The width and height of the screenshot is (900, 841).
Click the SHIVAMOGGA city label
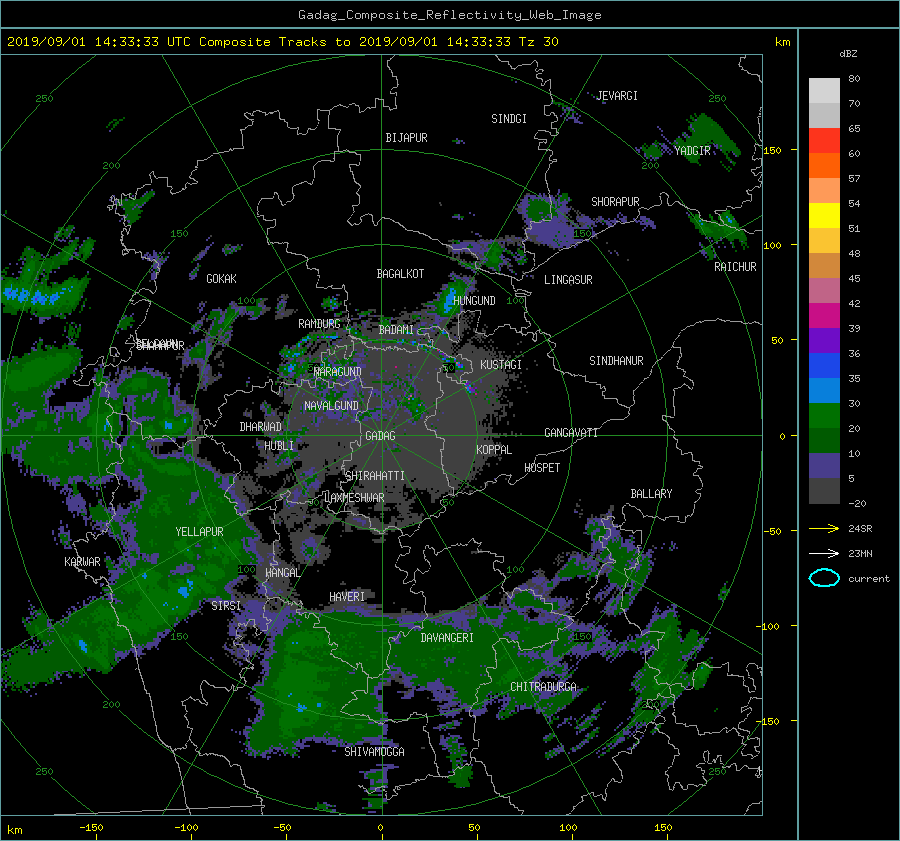tap(374, 752)
